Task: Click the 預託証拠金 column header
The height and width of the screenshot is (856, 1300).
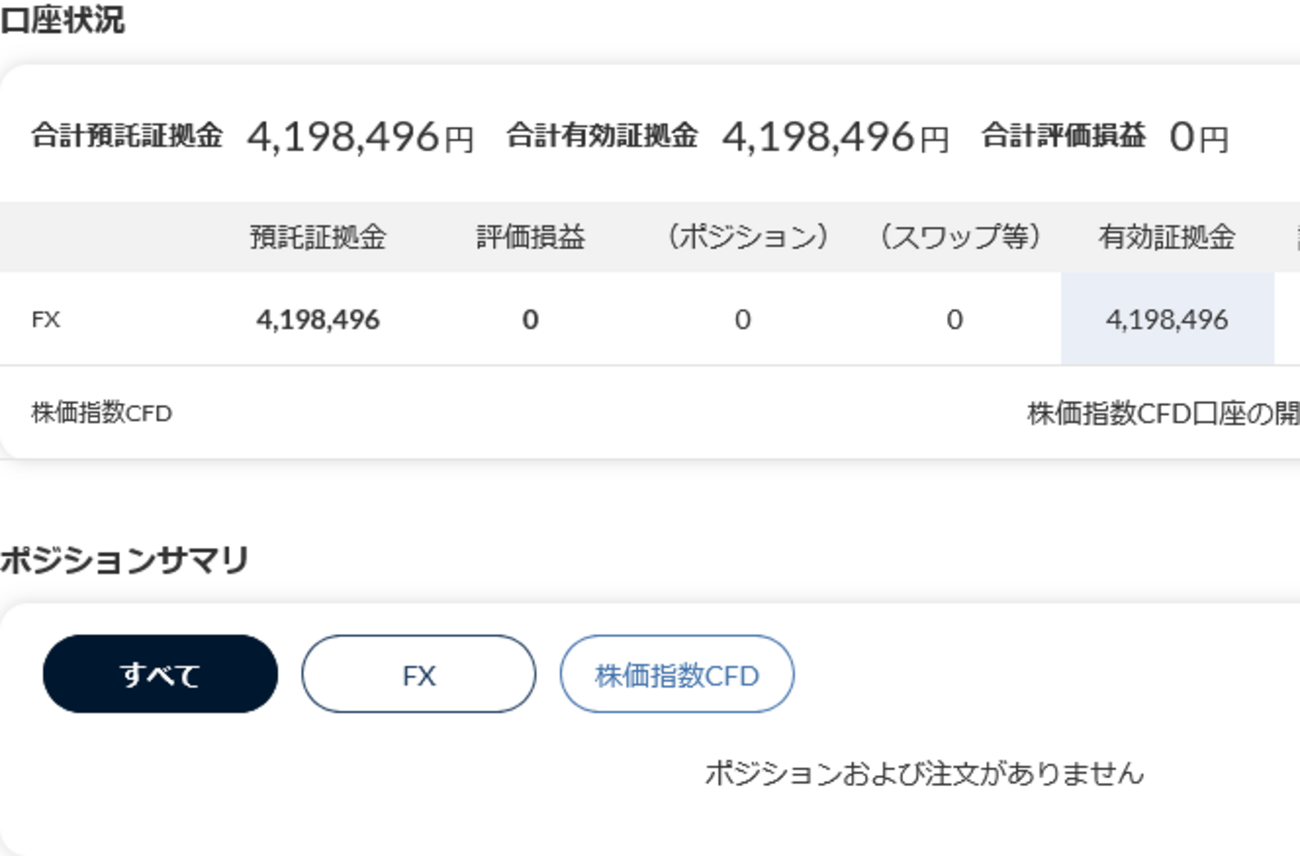Action: click(318, 237)
